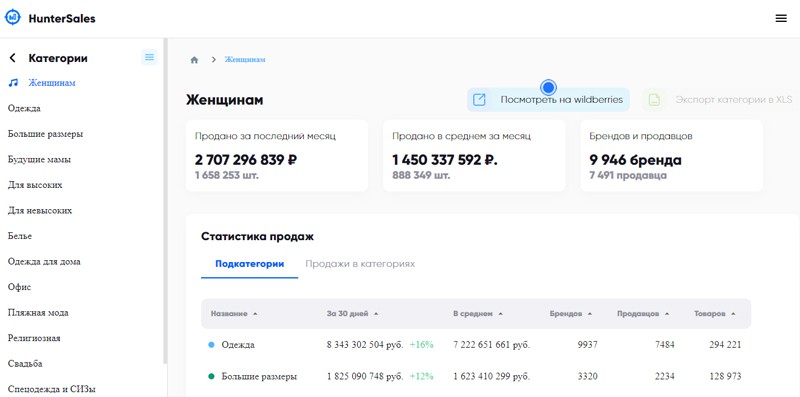This screenshot has width=800, height=397.
Task: Sort the table by Брендов column
Action: (571, 314)
